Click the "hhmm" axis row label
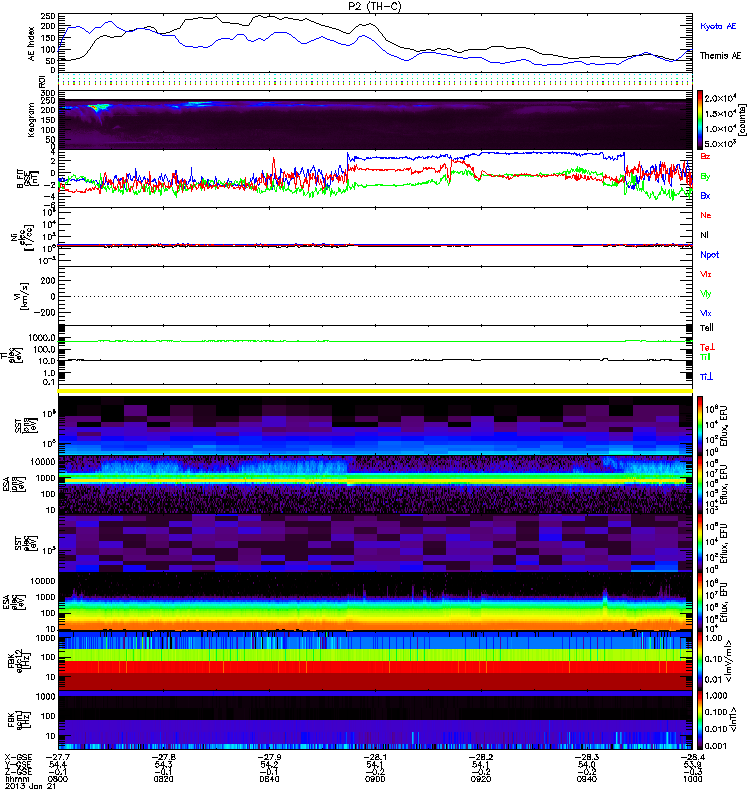The height and width of the screenshot is (800, 750). tap(17, 779)
